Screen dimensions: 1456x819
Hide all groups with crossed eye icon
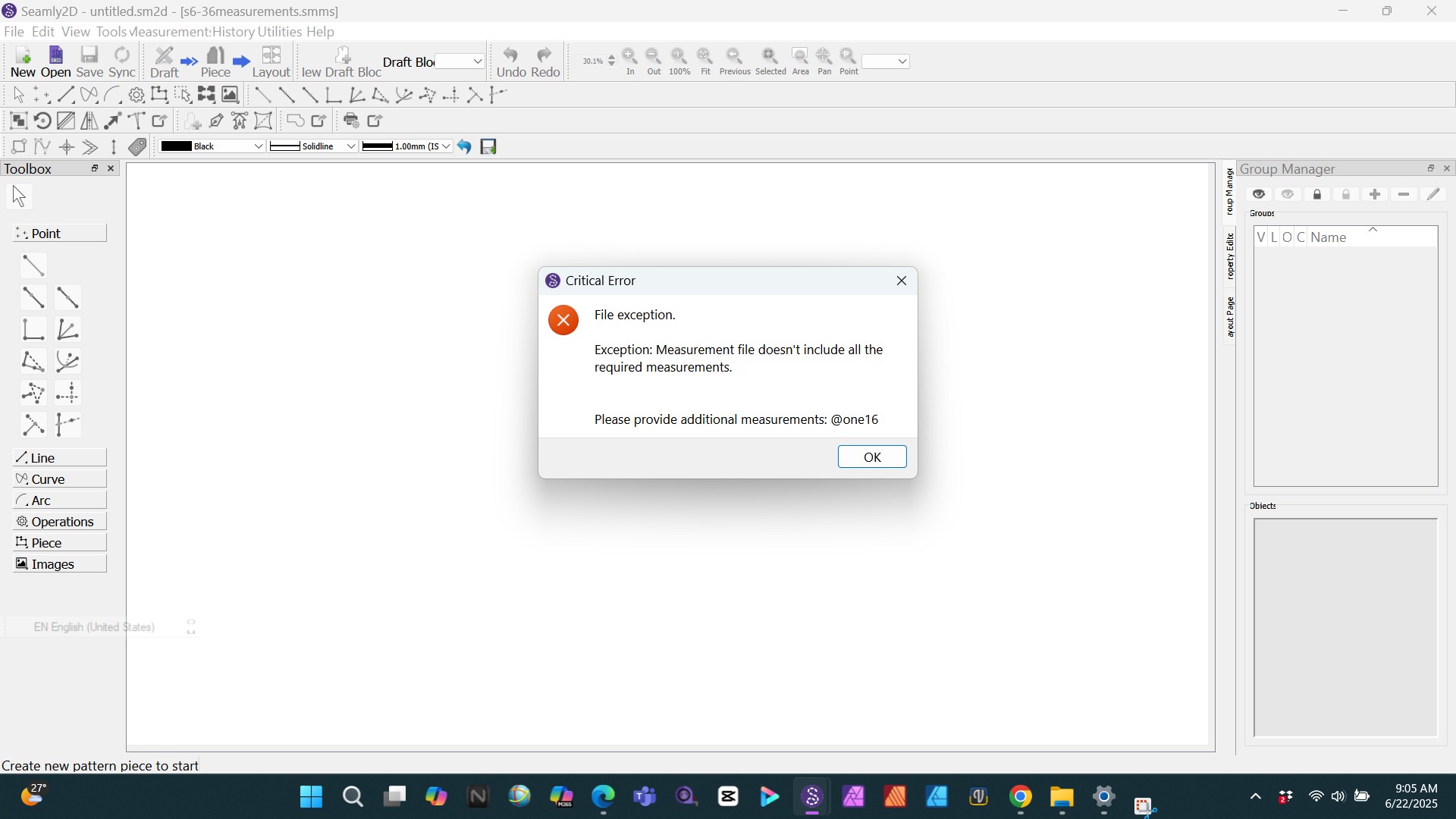click(x=1288, y=195)
